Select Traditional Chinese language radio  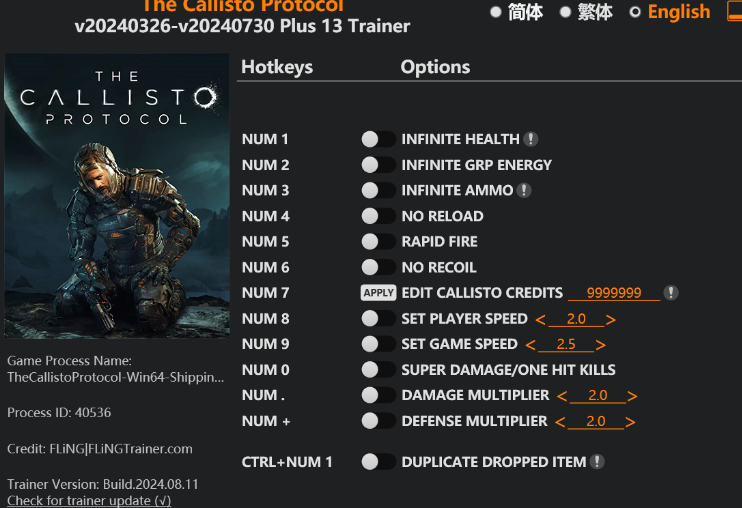click(x=565, y=12)
